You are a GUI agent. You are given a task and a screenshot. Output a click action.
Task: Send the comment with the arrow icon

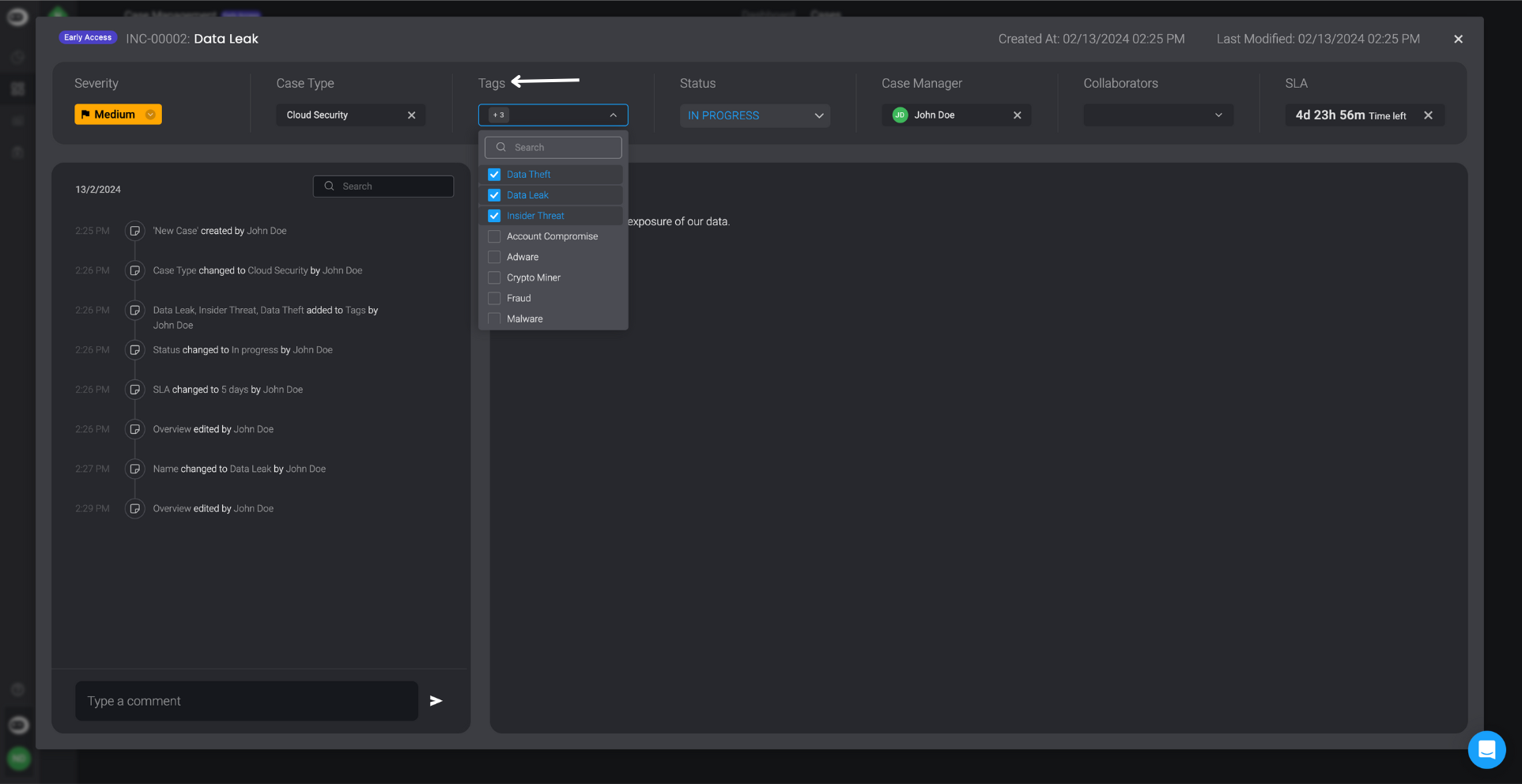tap(436, 701)
